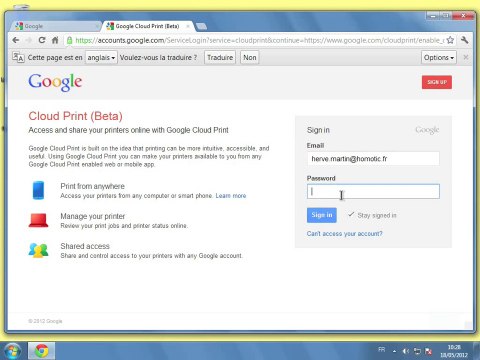
Task: Click the network tray icon
Action: [x=417, y=351]
